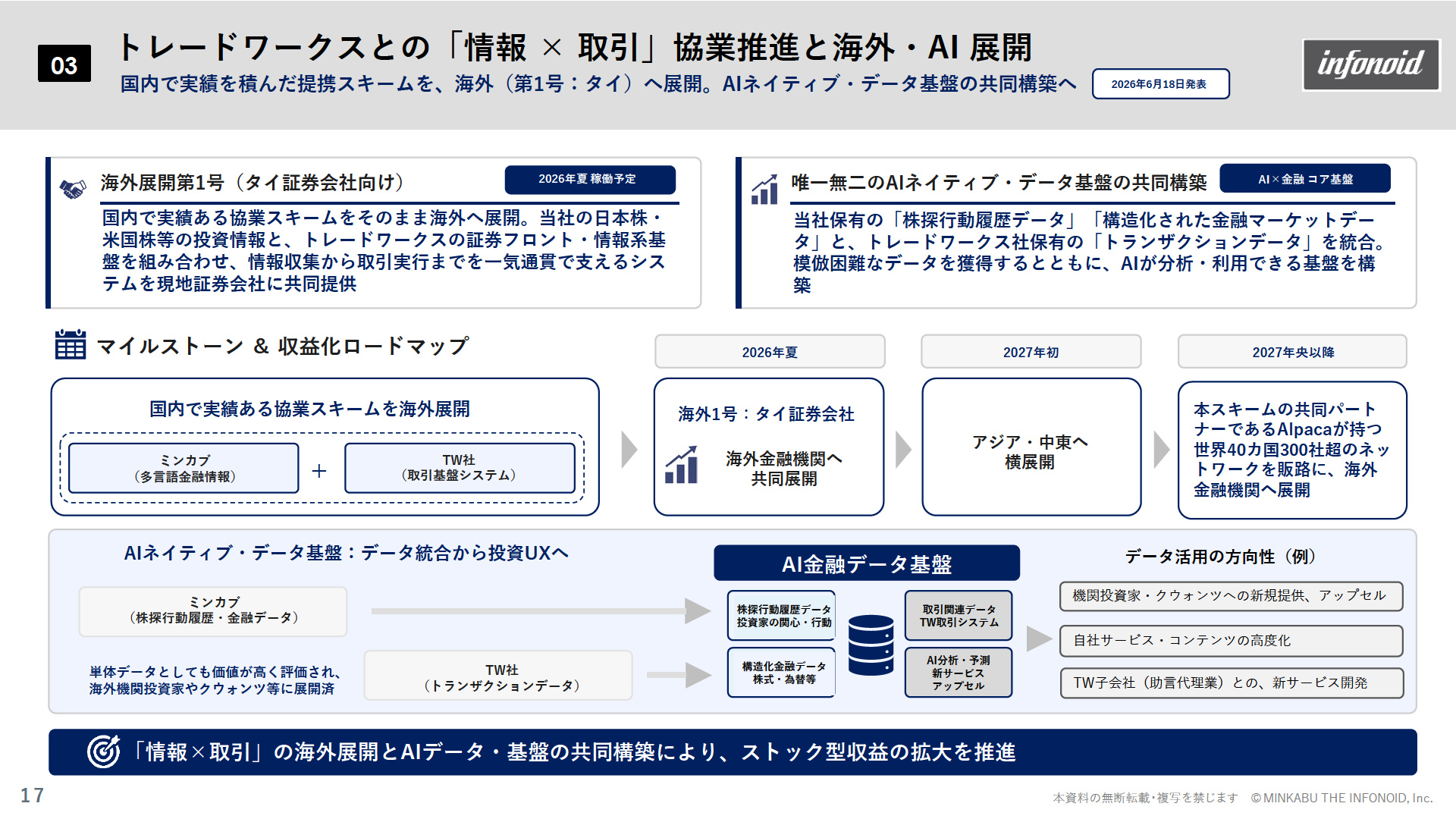Screen dimensions: 1456x819
Task: Select the 2027年央以降 timeline header
Action: 1292,352
